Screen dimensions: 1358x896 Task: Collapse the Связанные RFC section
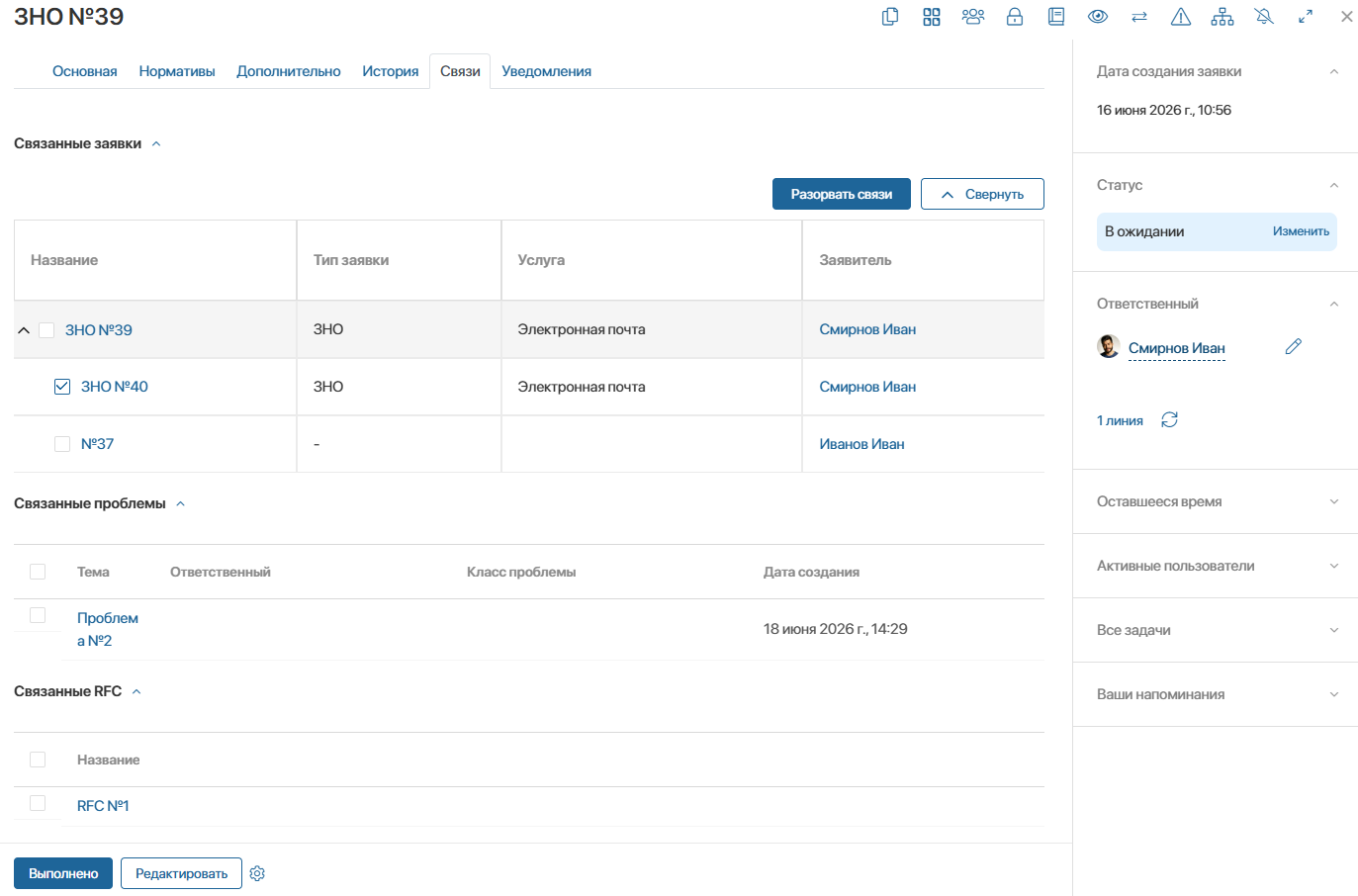136,692
